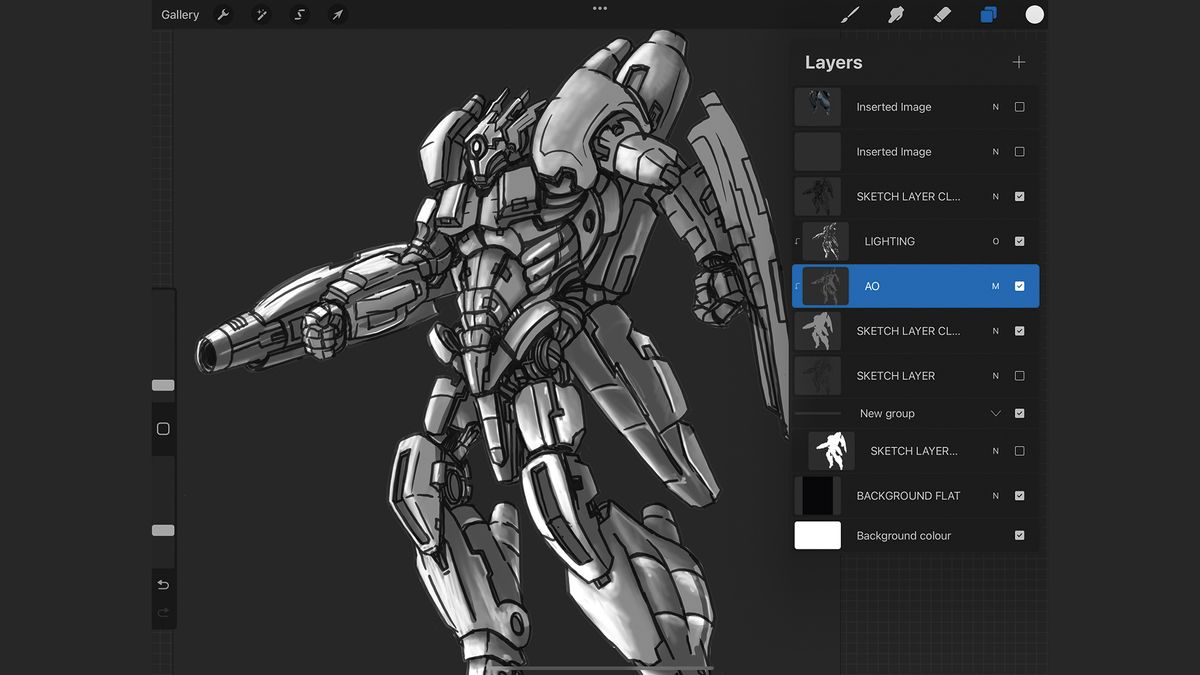Image resolution: width=1200 pixels, height=675 pixels.
Task: Go back to the Gallery
Action: (179, 14)
